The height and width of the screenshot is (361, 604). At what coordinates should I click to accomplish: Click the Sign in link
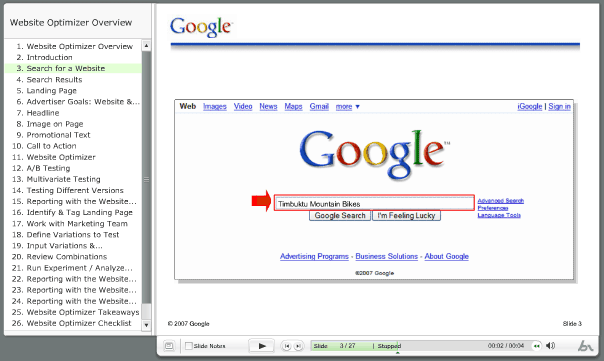click(559, 106)
